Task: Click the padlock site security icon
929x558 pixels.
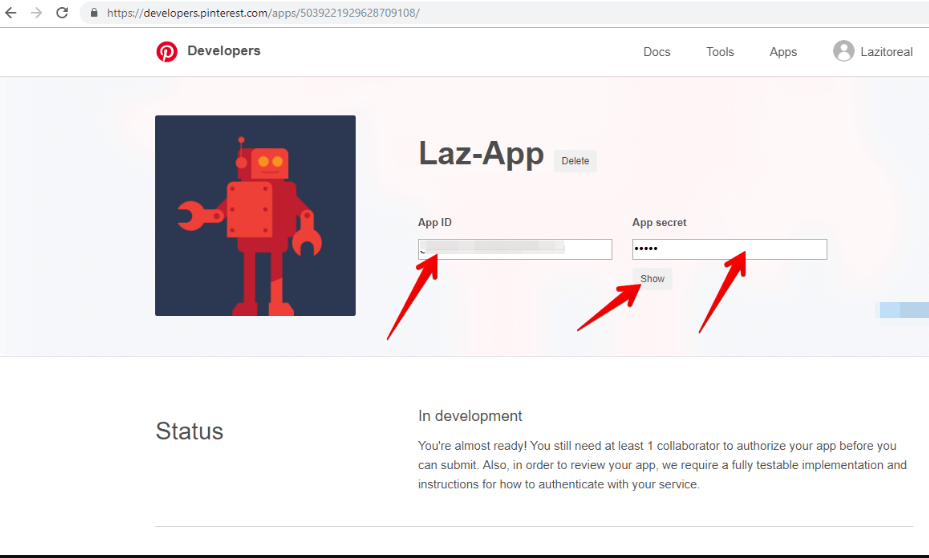Action: [x=94, y=12]
